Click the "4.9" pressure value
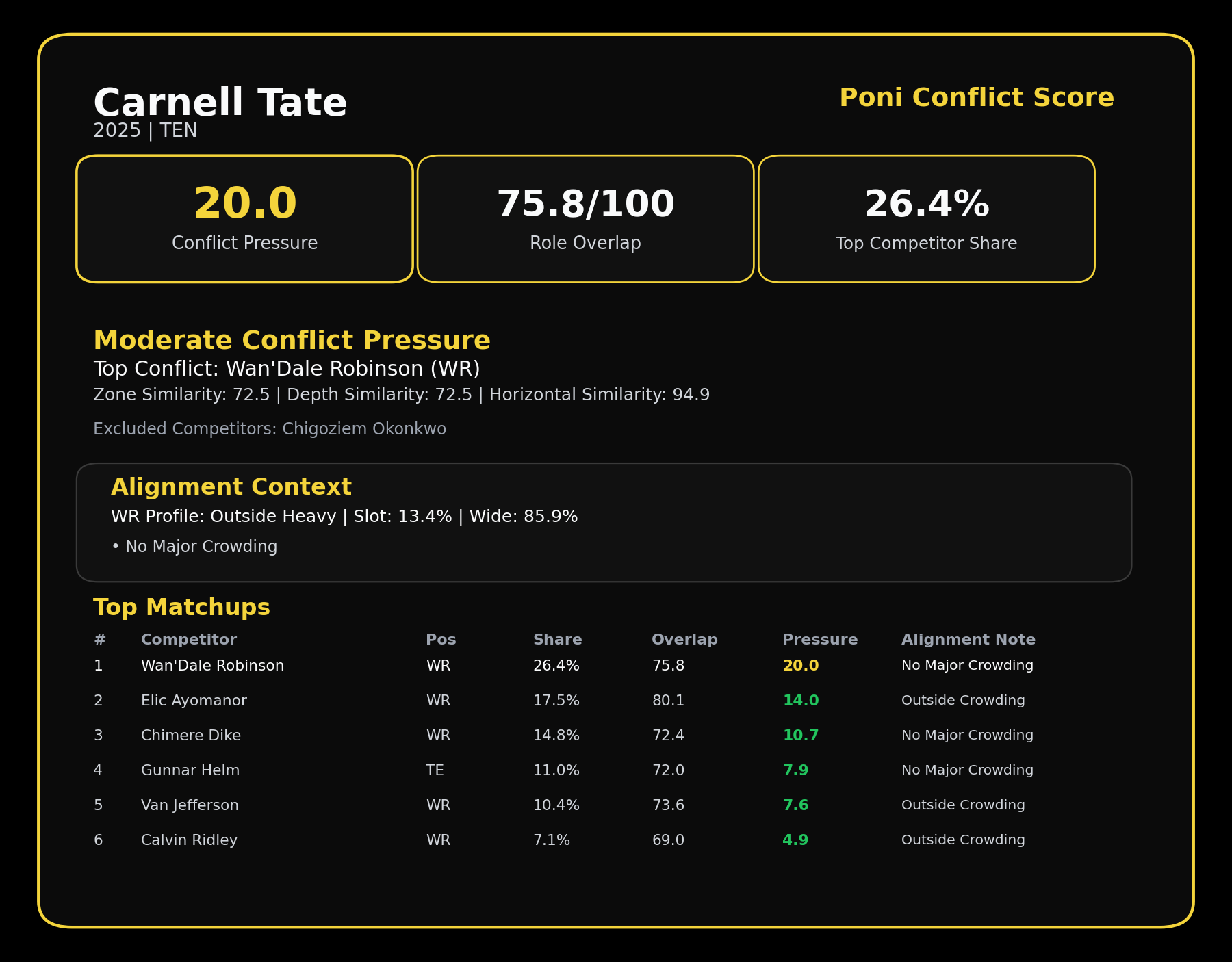1232x962 pixels. (x=795, y=840)
